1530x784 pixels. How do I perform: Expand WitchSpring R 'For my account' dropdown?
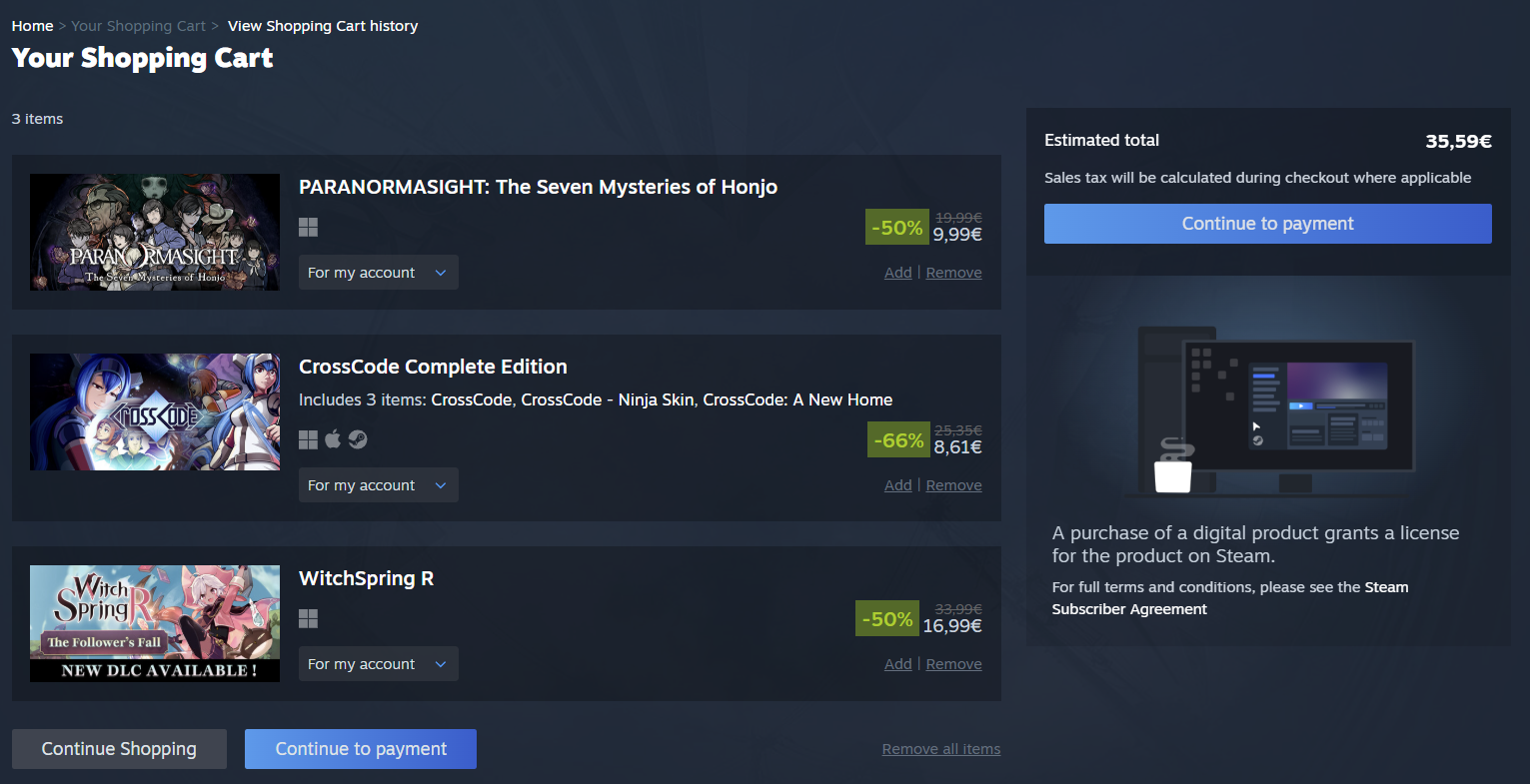point(378,664)
